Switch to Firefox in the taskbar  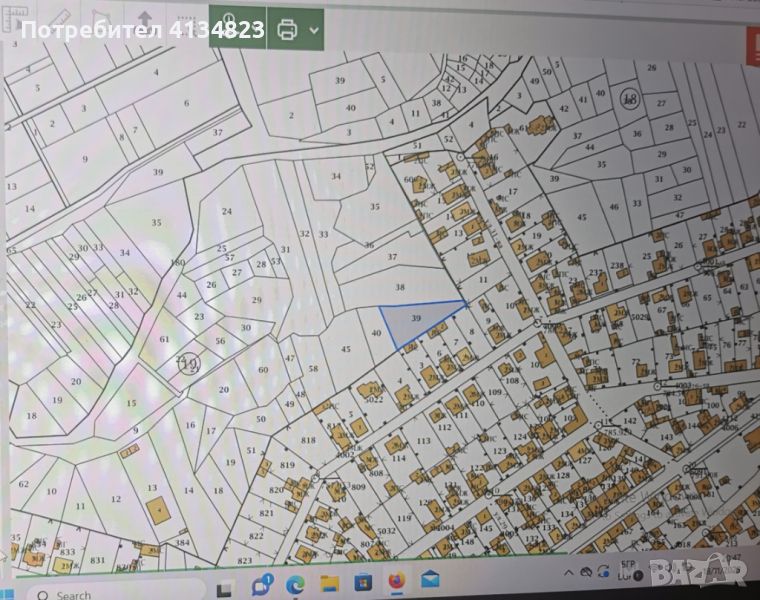(396, 580)
